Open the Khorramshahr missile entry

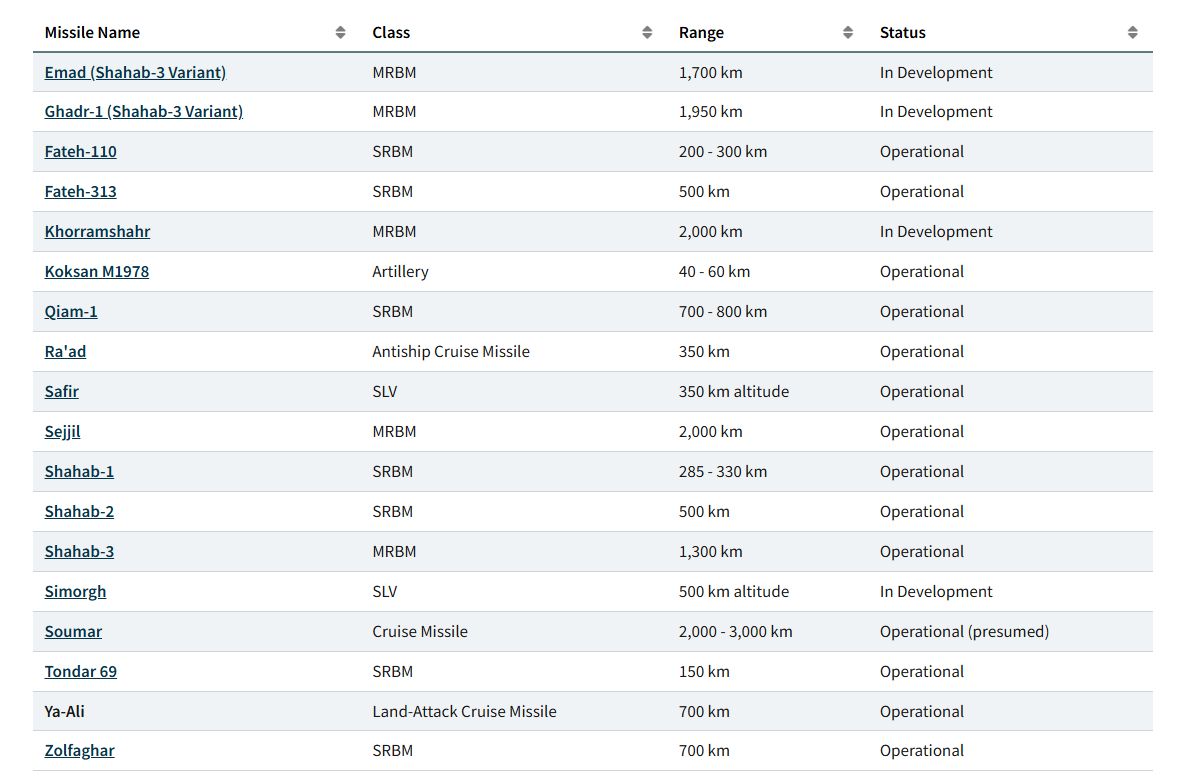pos(97,232)
